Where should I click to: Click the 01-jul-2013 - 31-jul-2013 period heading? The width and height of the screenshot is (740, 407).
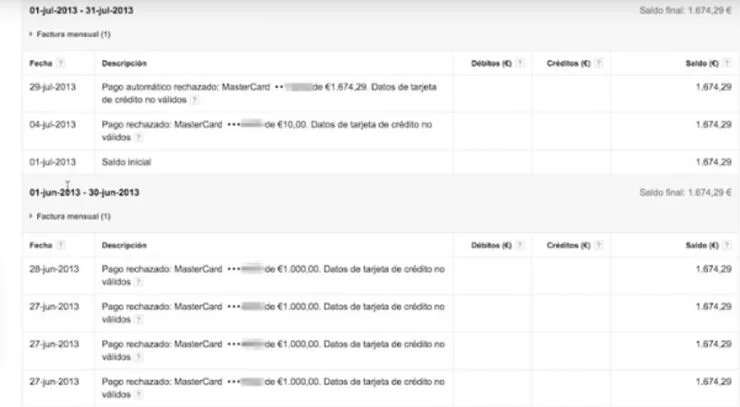click(x=84, y=10)
